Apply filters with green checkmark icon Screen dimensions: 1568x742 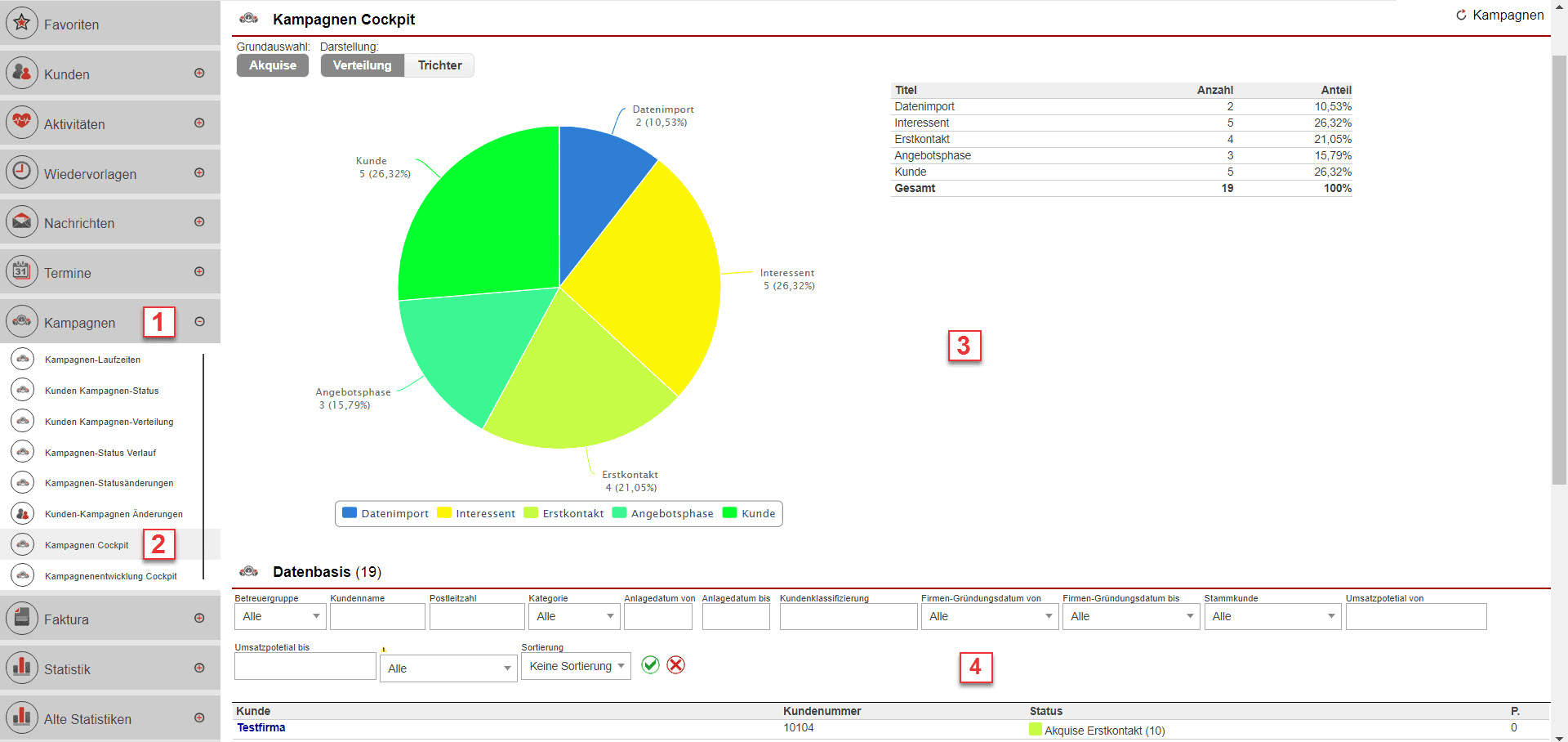pyautogui.click(x=650, y=665)
